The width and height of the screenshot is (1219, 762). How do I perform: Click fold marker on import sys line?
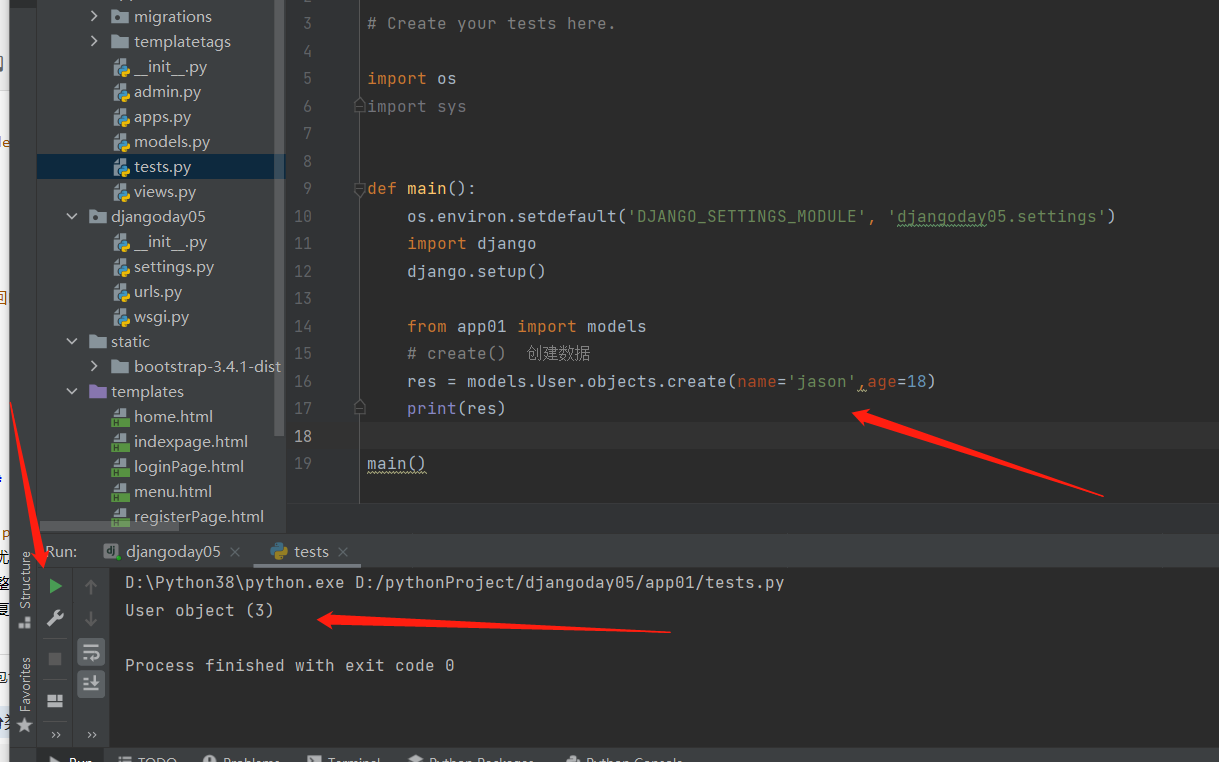click(x=360, y=106)
